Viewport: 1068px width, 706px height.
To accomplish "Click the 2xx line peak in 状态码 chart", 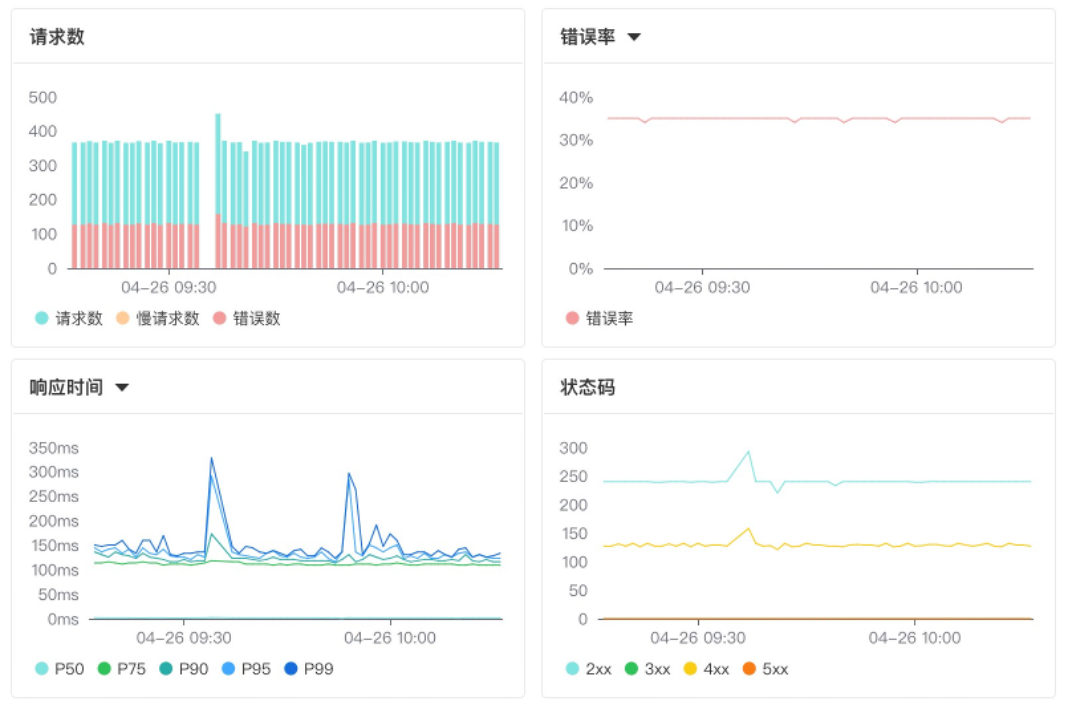I will 749,451.
